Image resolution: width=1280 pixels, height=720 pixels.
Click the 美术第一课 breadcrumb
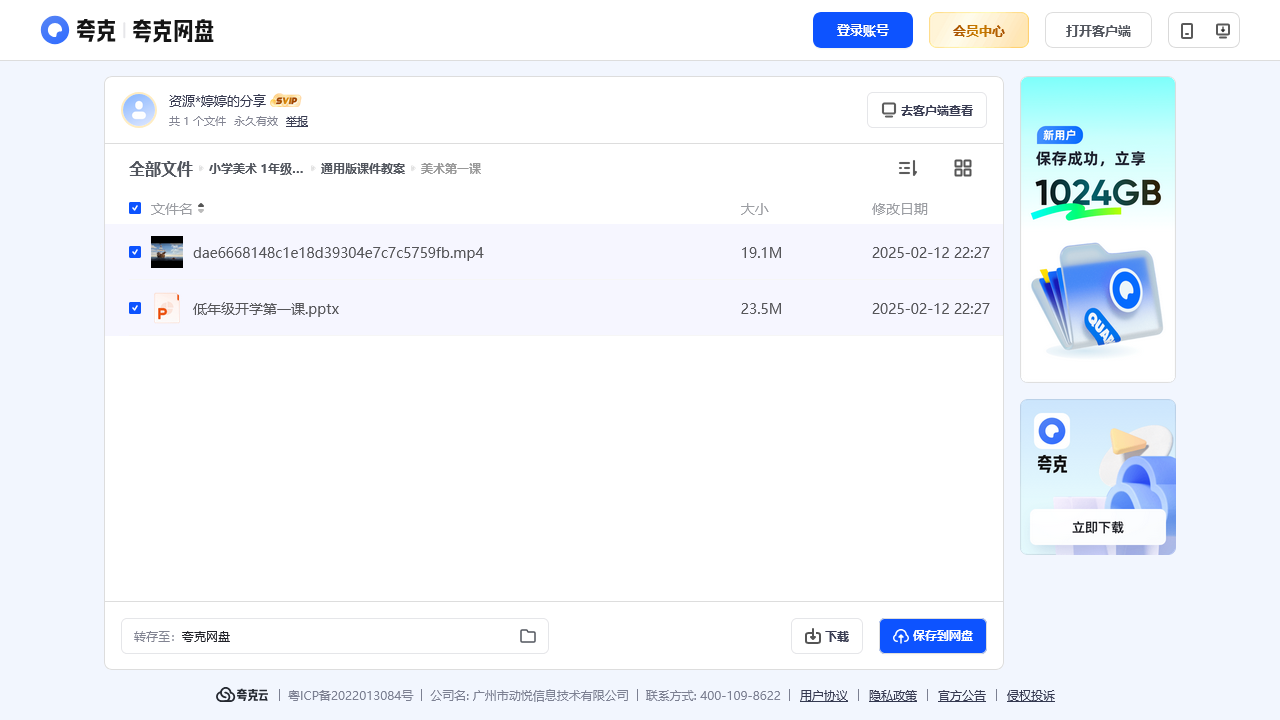point(451,169)
